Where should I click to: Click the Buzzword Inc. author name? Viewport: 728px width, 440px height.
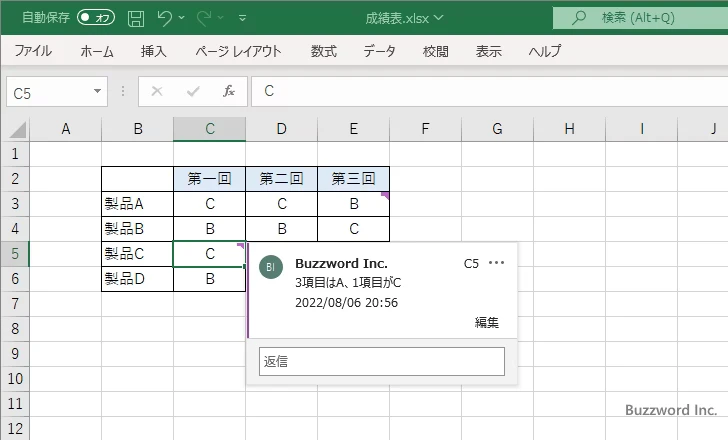pyautogui.click(x=341, y=263)
